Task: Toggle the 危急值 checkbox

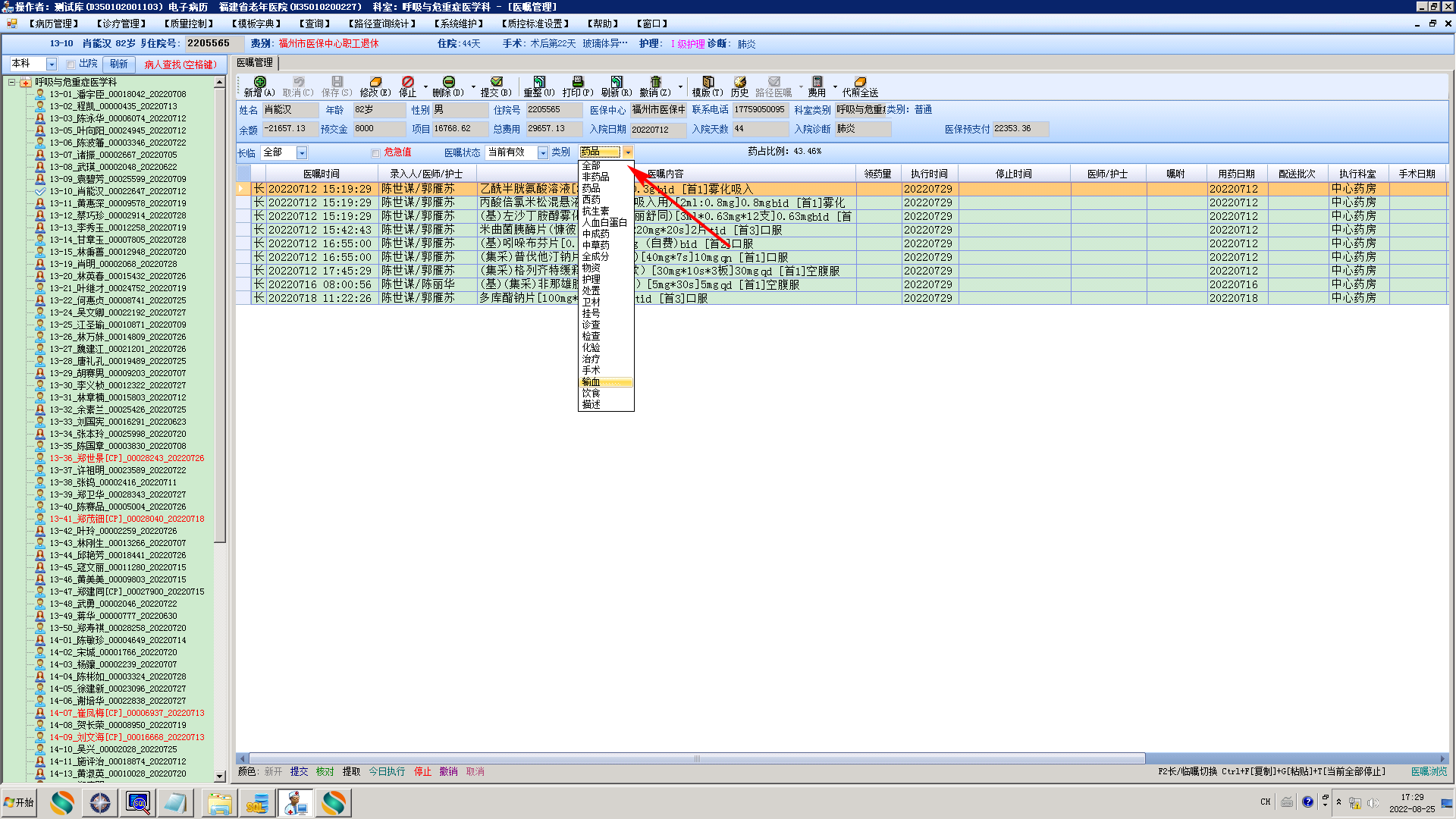Action: point(375,153)
